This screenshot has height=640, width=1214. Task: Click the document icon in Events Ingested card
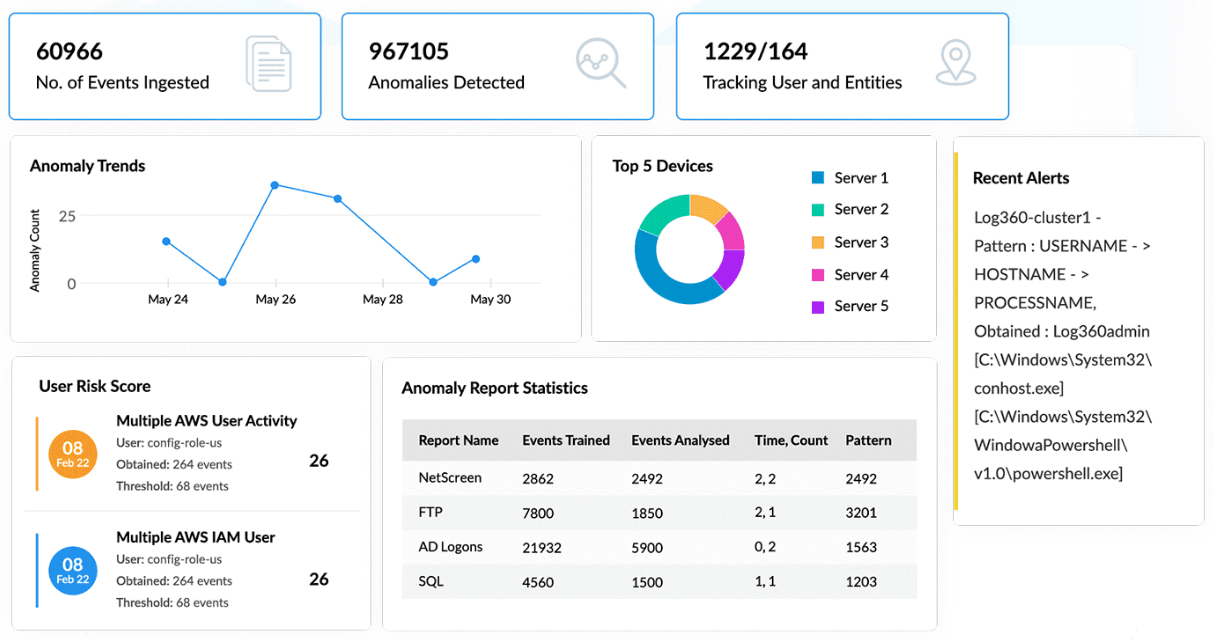pos(268,64)
